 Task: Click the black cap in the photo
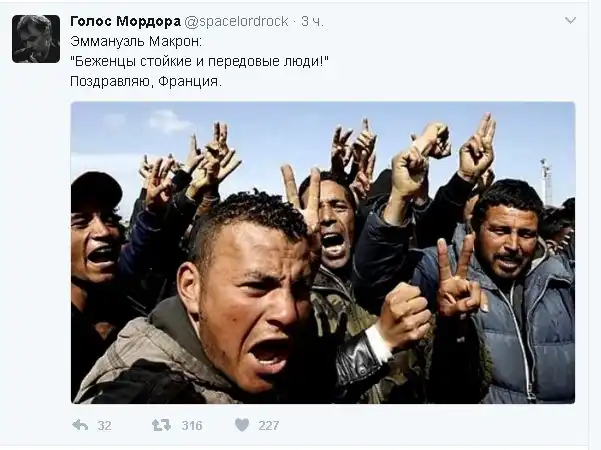96,190
